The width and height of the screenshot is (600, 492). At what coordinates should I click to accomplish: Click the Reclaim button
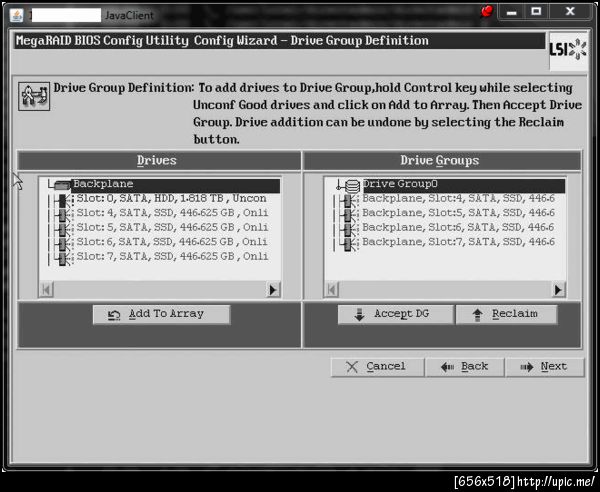507,314
